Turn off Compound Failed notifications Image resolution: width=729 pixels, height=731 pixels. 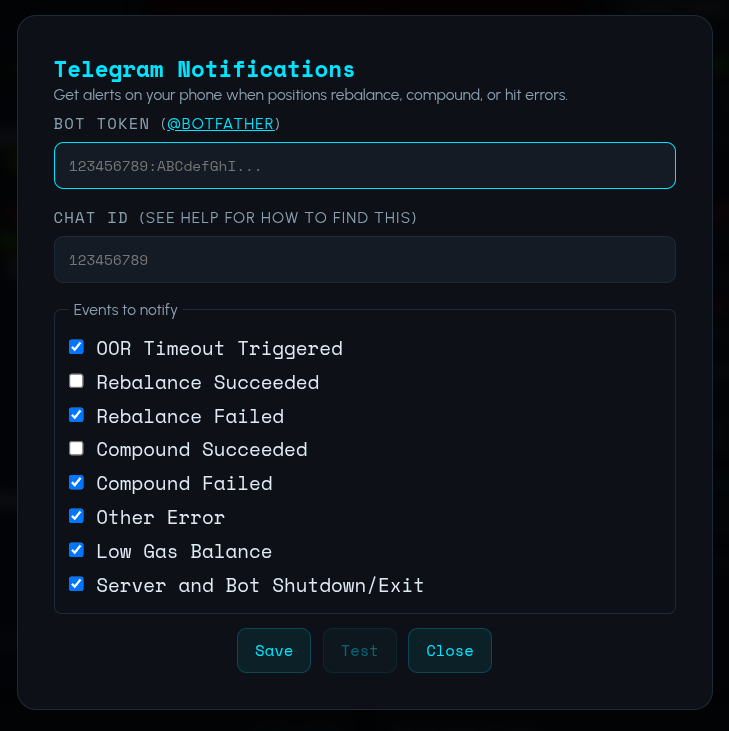click(76, 482)
